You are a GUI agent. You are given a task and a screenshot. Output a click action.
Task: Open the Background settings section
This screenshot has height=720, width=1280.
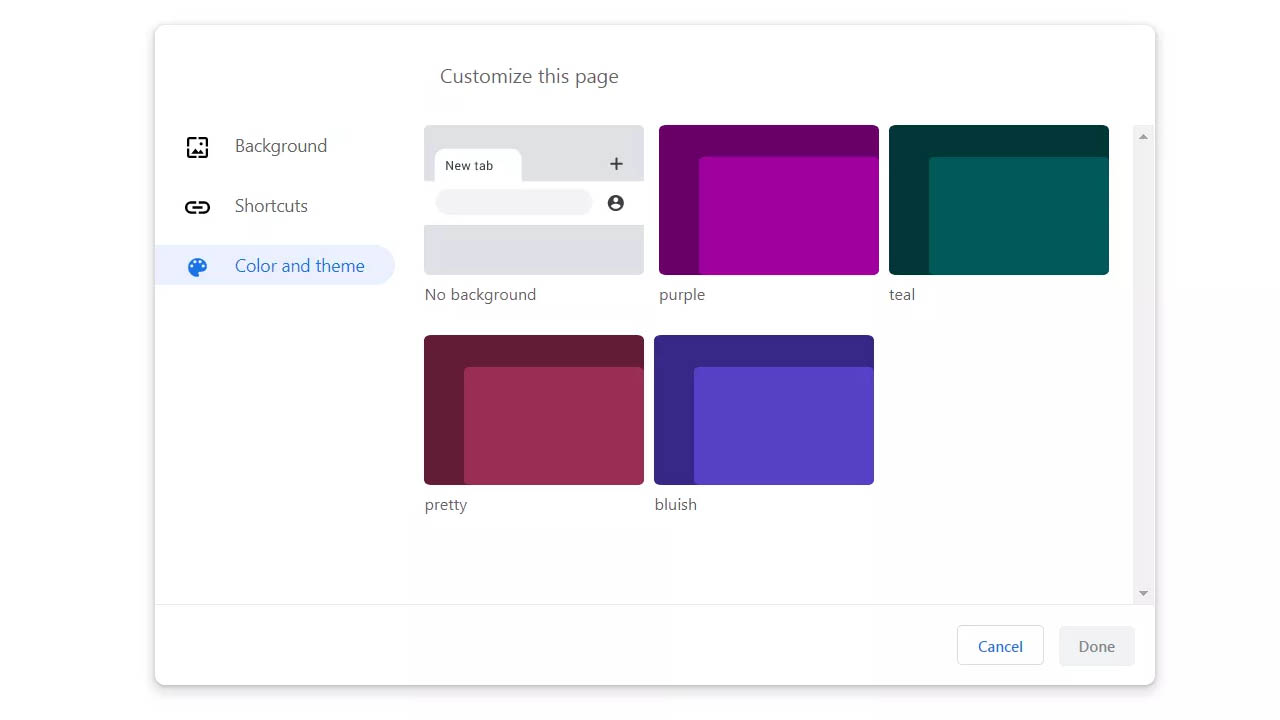[280, 146]
